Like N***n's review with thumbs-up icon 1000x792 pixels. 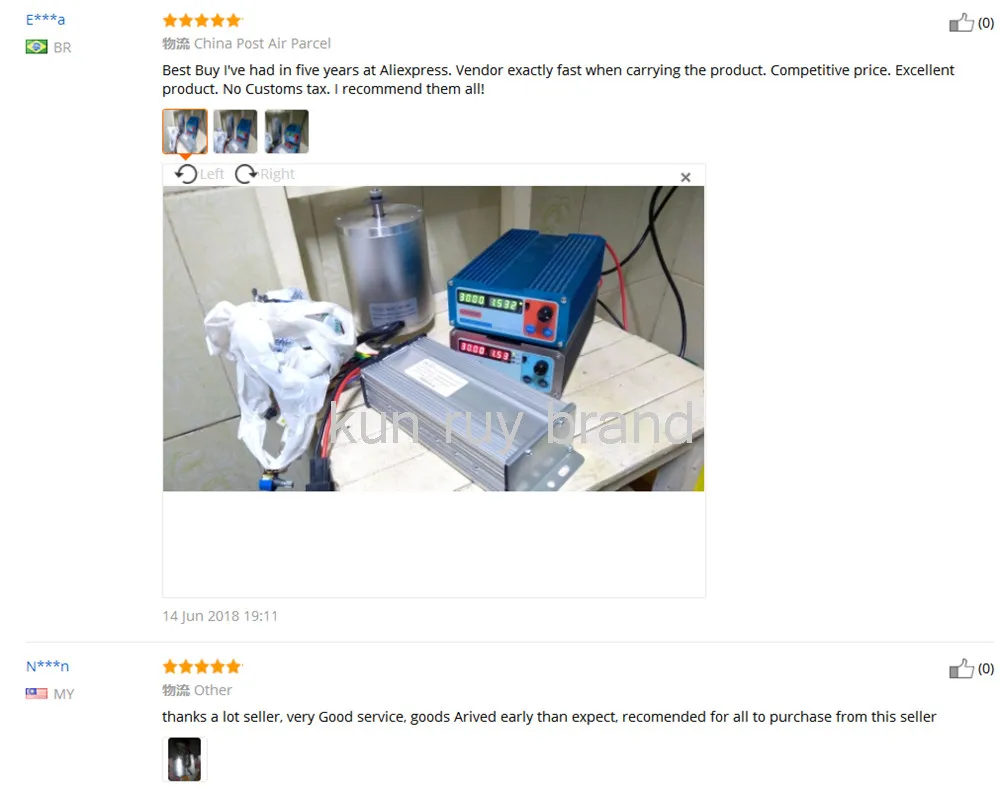click(961, 668)
